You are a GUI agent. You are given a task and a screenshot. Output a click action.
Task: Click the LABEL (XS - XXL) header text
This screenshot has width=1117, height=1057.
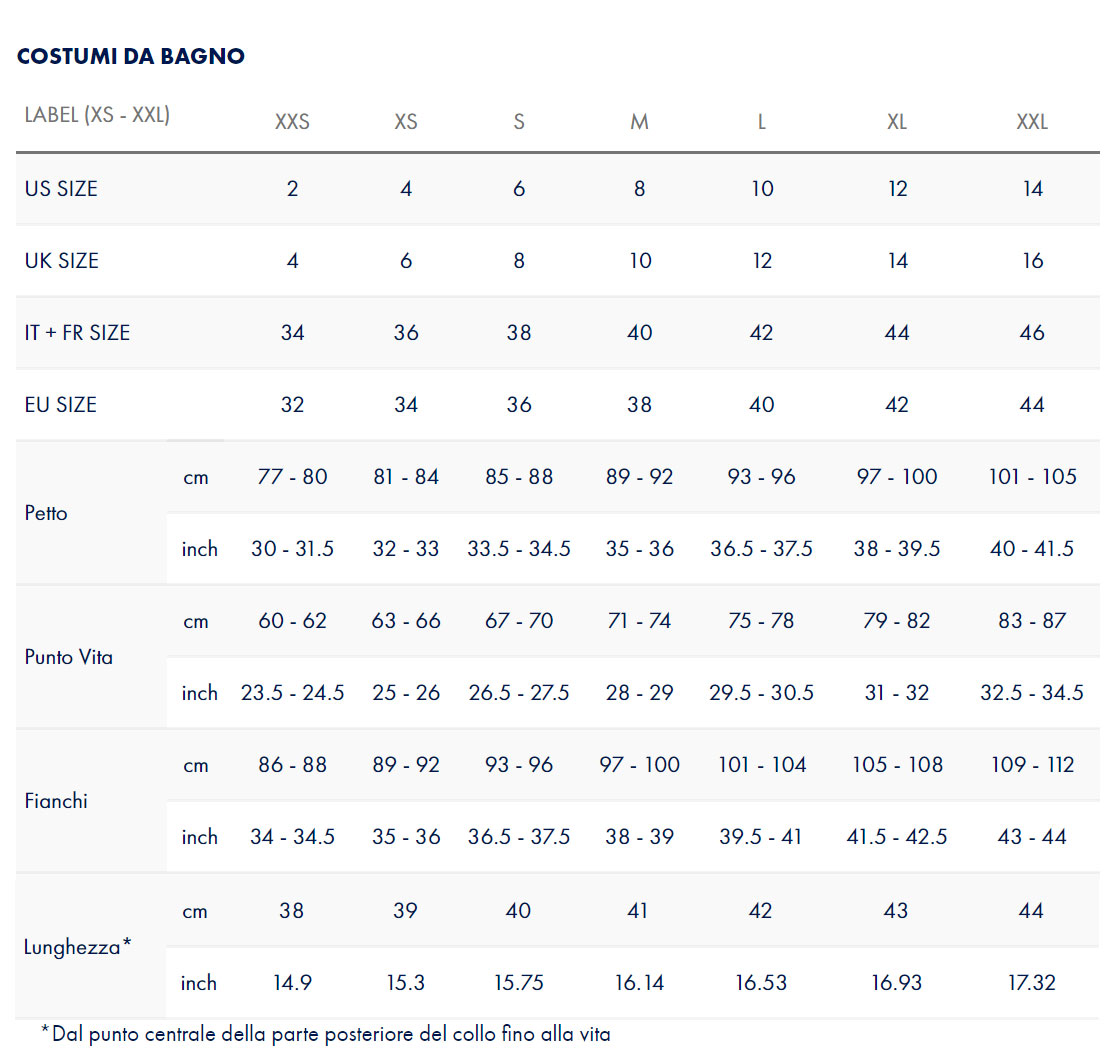click(98, 115)
